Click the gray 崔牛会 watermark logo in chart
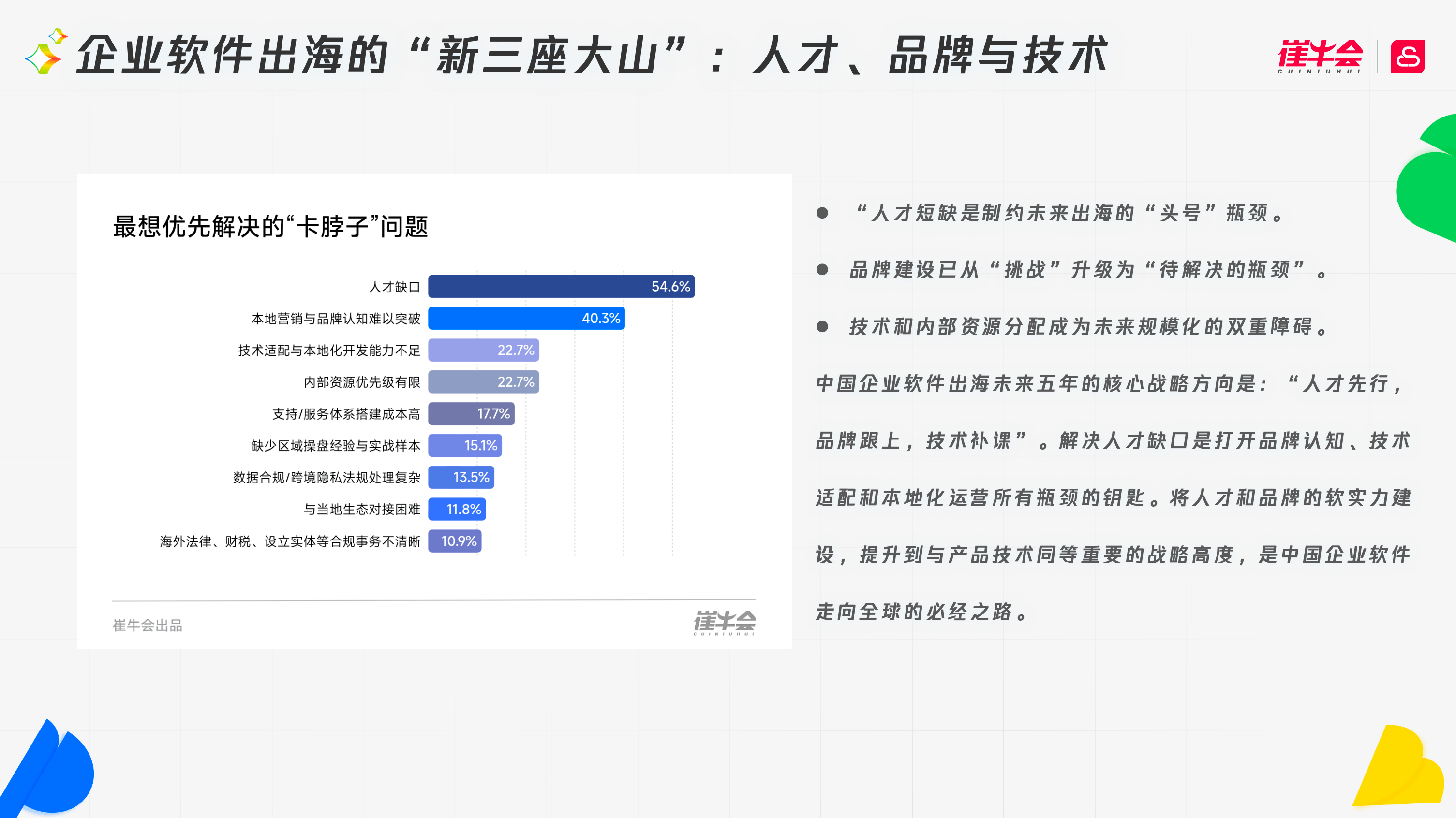 [725, 623]
